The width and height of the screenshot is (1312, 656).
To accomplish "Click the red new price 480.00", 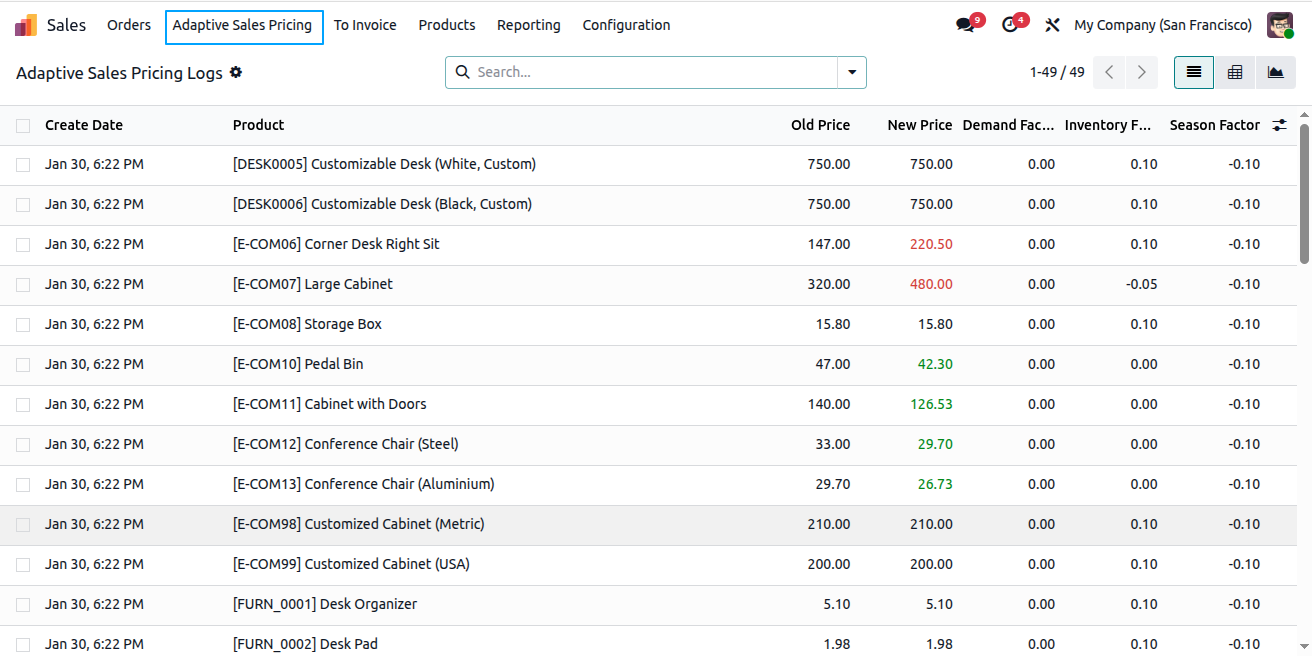I will pos(931,285).
